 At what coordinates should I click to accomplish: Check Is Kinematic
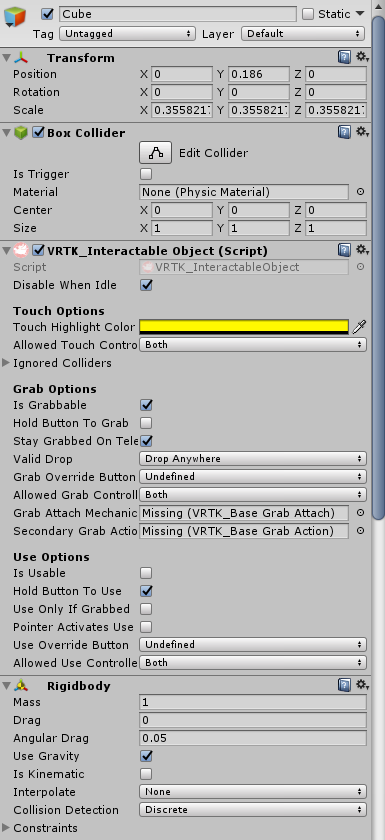146,774
